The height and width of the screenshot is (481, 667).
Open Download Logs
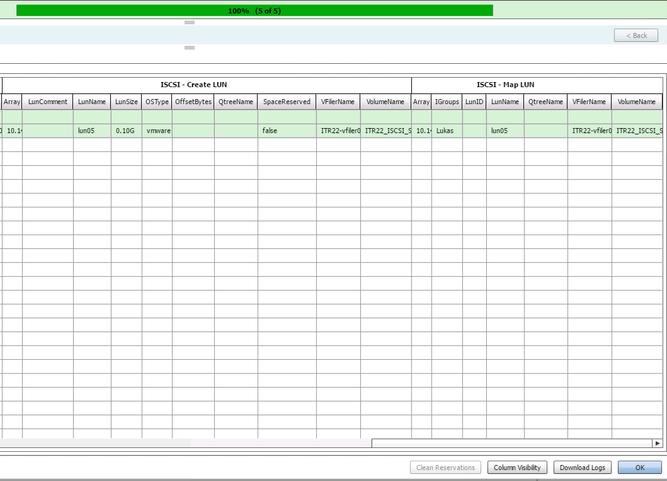[x=582, y=467]
